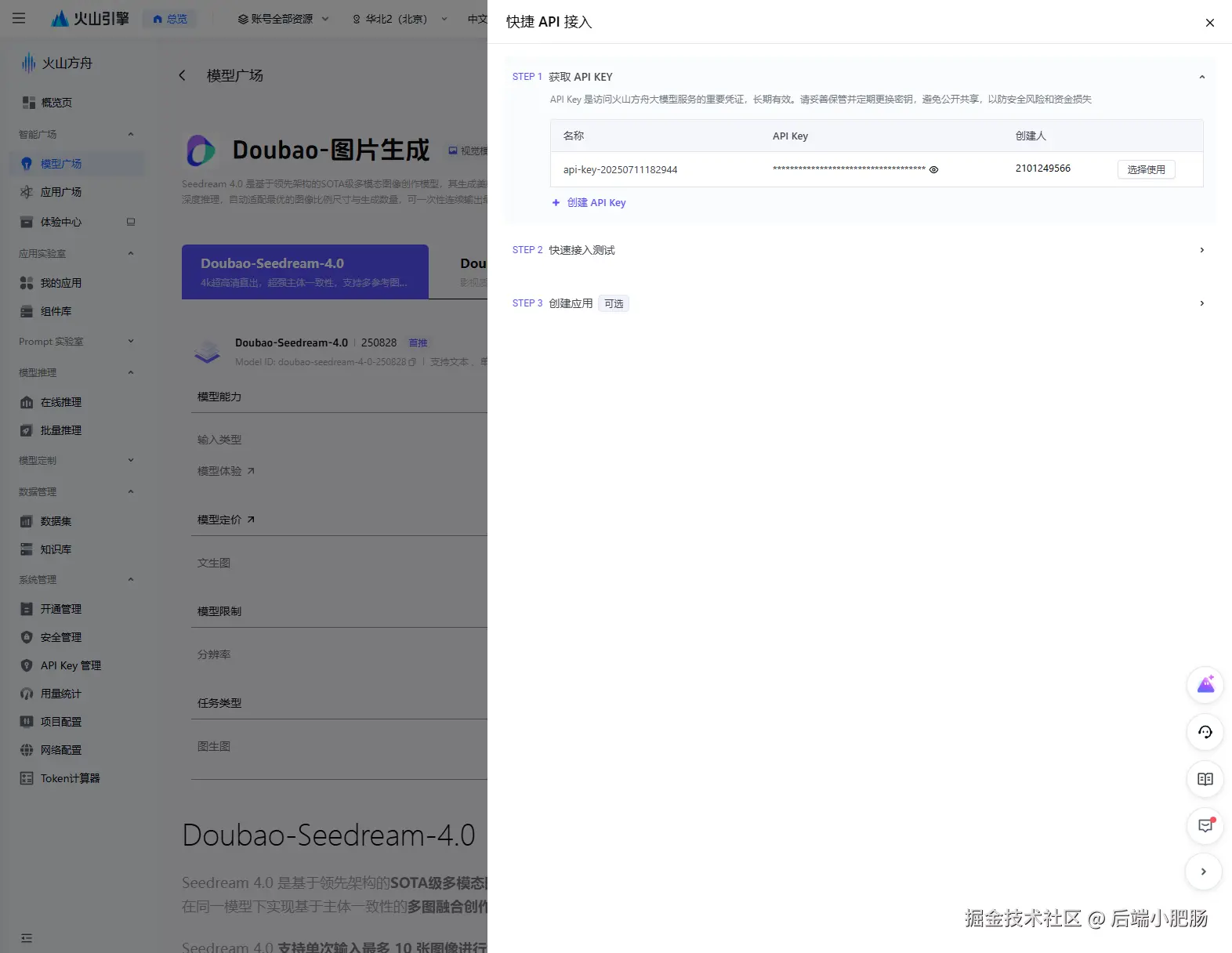Click the 安全管理 shield icon
Screen dimensions: 1232x953
point(27,637)
